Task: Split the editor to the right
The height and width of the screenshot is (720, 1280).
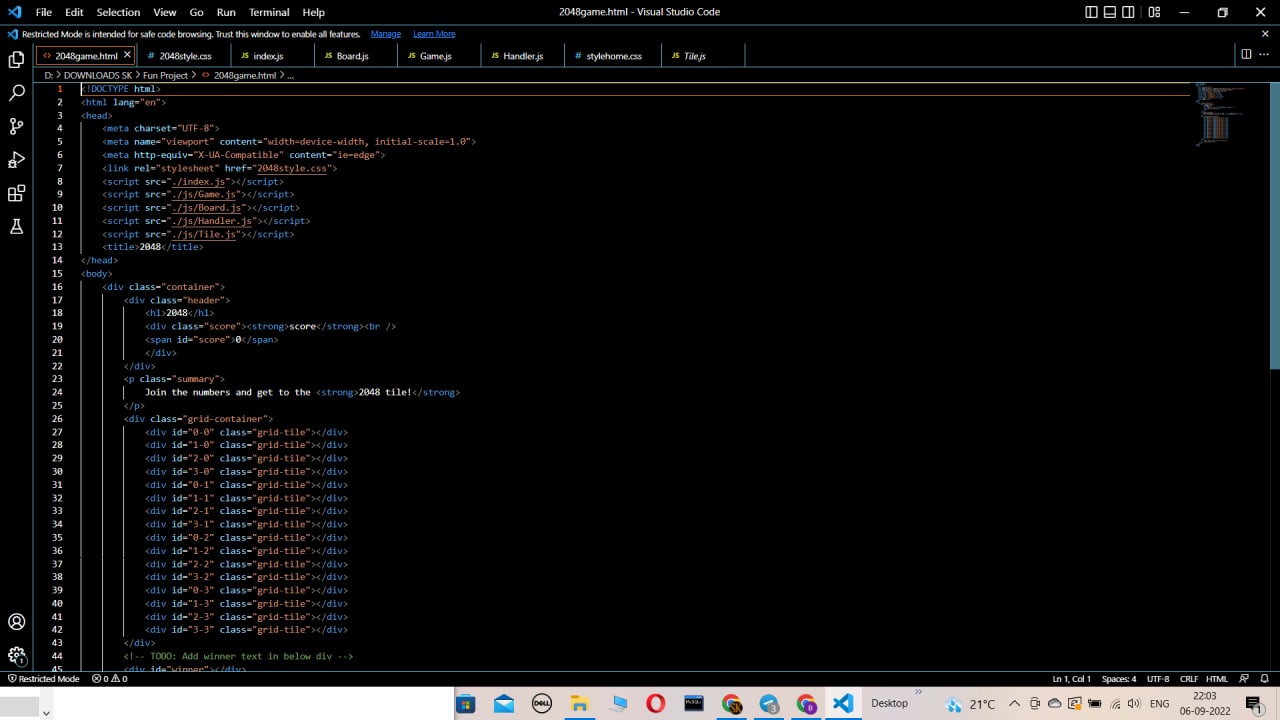Action: [x=1246, y=54]
